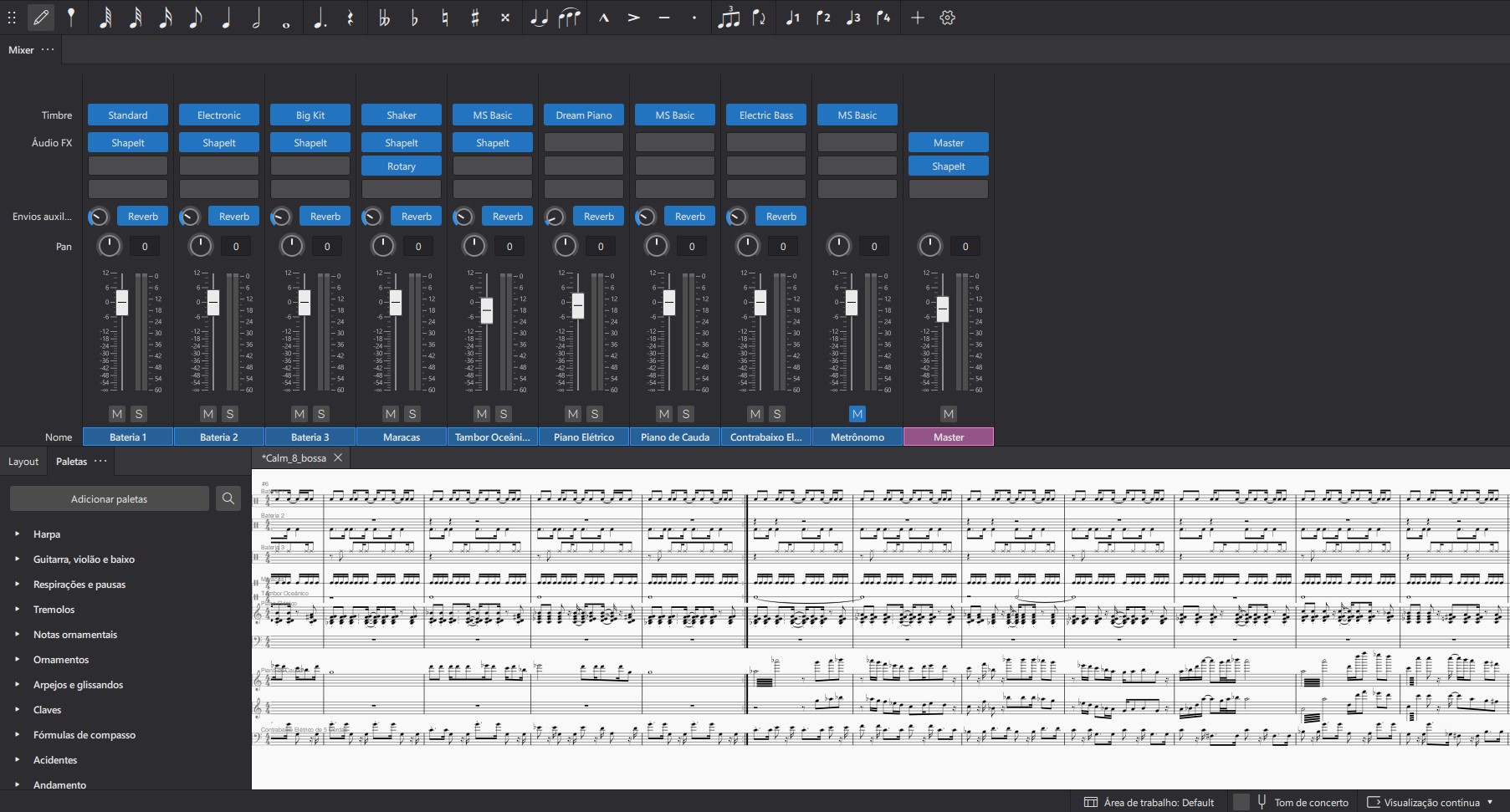
Task: Click the tie notes icon
Action: [539, 18]
